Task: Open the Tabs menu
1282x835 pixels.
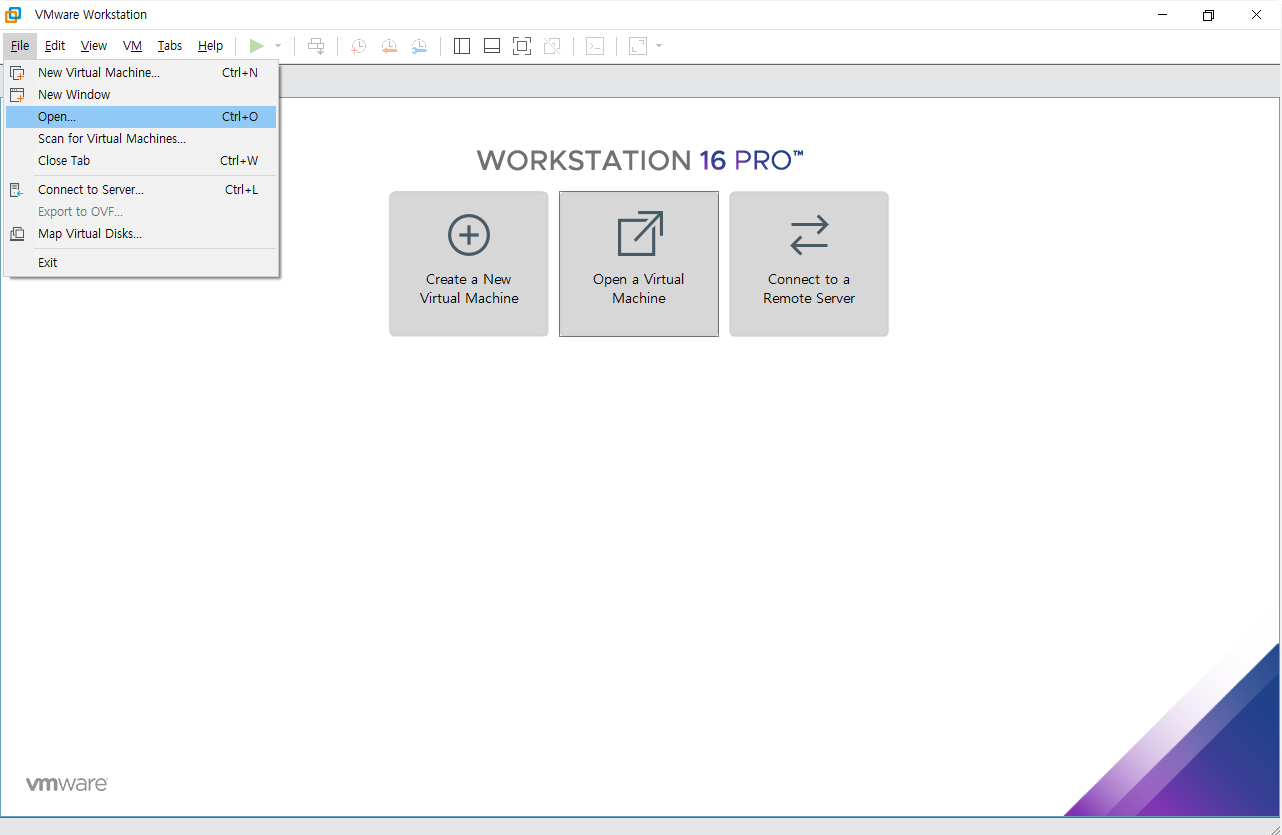Action: coord(170,46)
